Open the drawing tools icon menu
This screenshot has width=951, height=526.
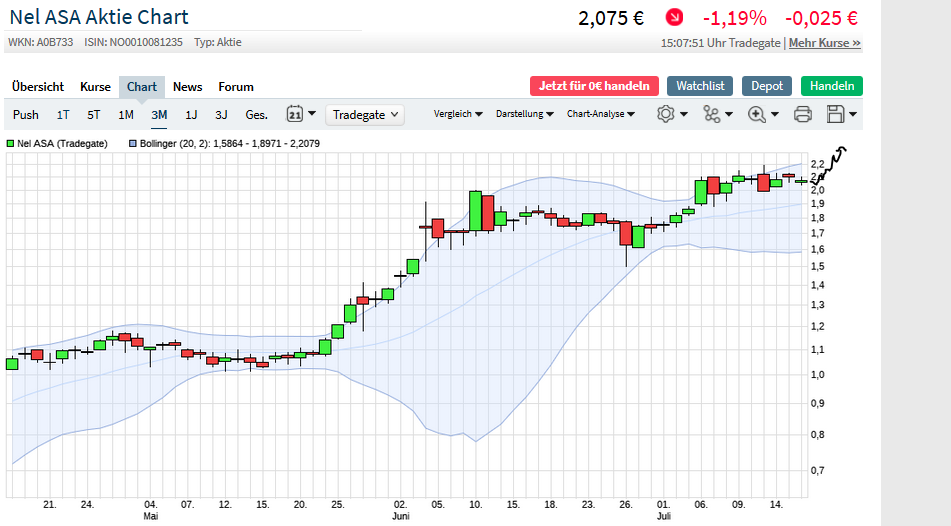coord(718,114)
